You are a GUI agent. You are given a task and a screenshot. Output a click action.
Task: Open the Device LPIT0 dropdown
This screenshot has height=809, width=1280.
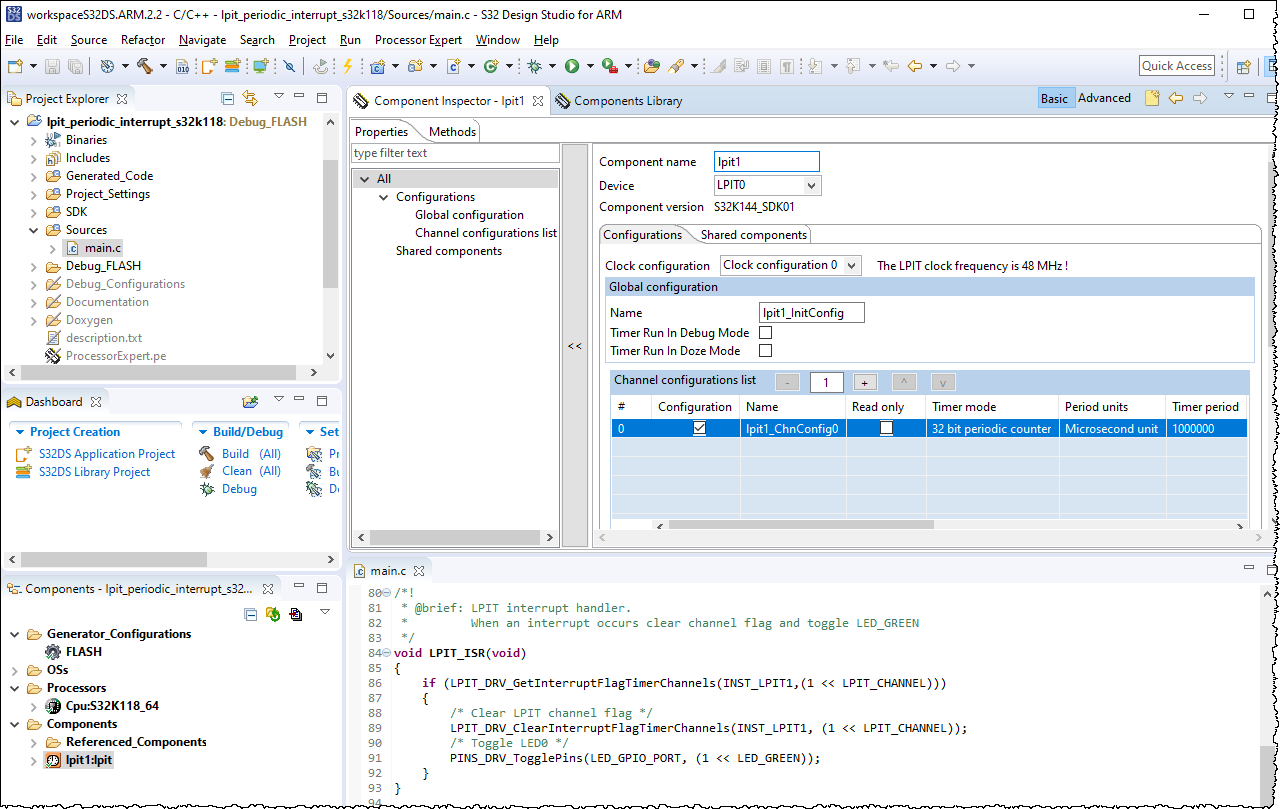point(811,185)
